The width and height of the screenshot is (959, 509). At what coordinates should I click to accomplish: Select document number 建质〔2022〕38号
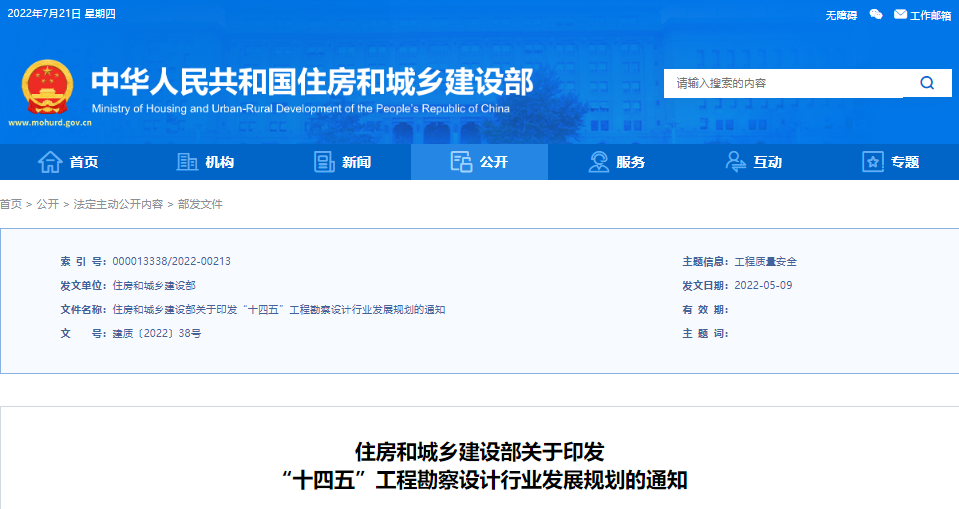(x=157, y=333)
